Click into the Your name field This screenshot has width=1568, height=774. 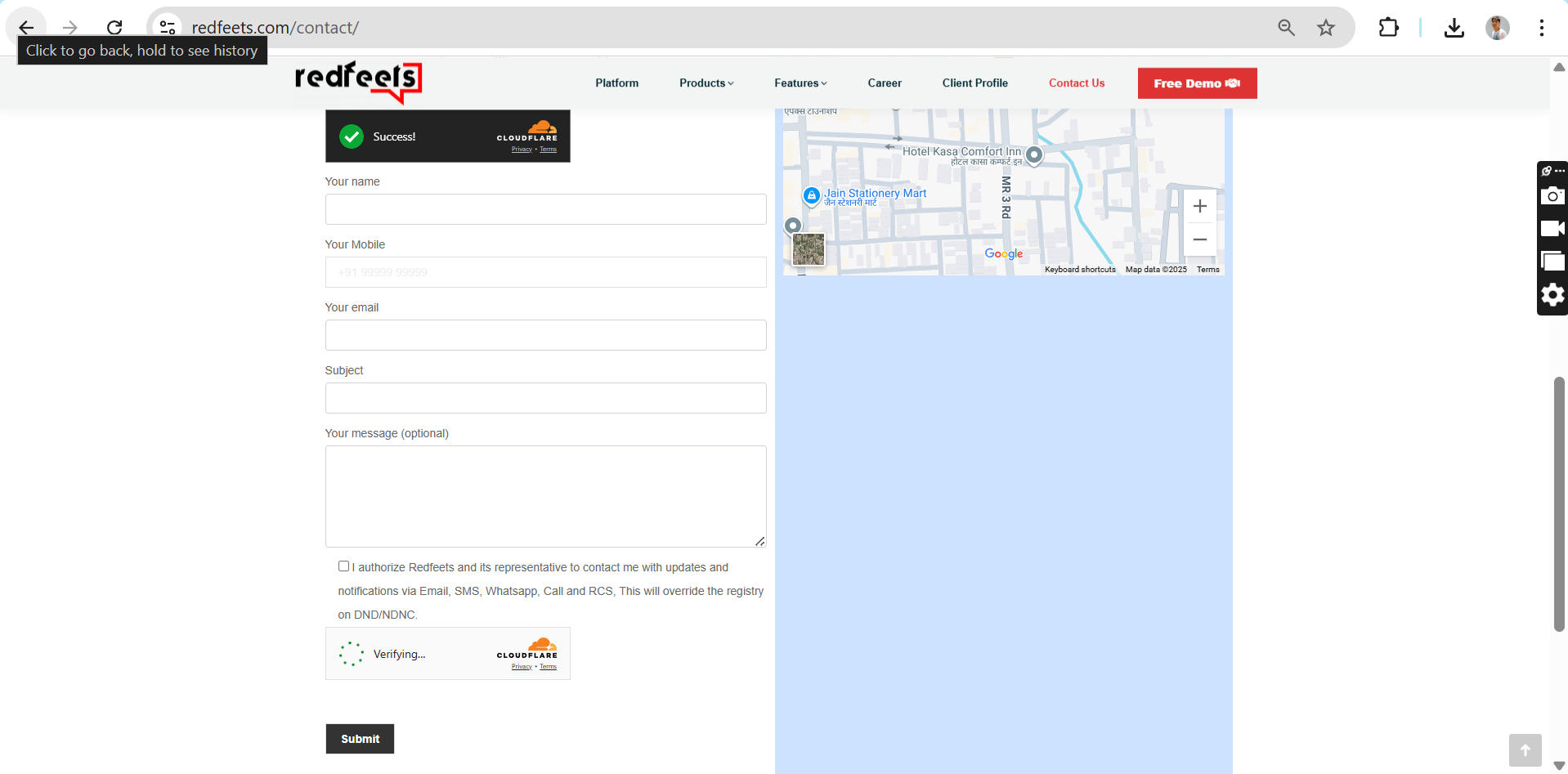pos(545,209)
